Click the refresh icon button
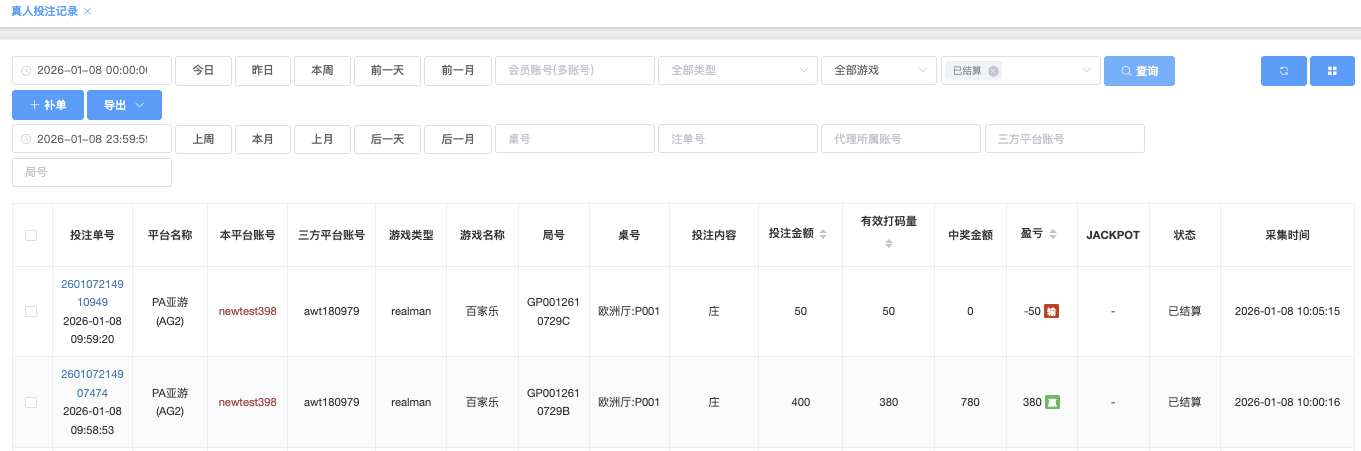Viewport: 1361px width, 451px height. pos(1283,71)
